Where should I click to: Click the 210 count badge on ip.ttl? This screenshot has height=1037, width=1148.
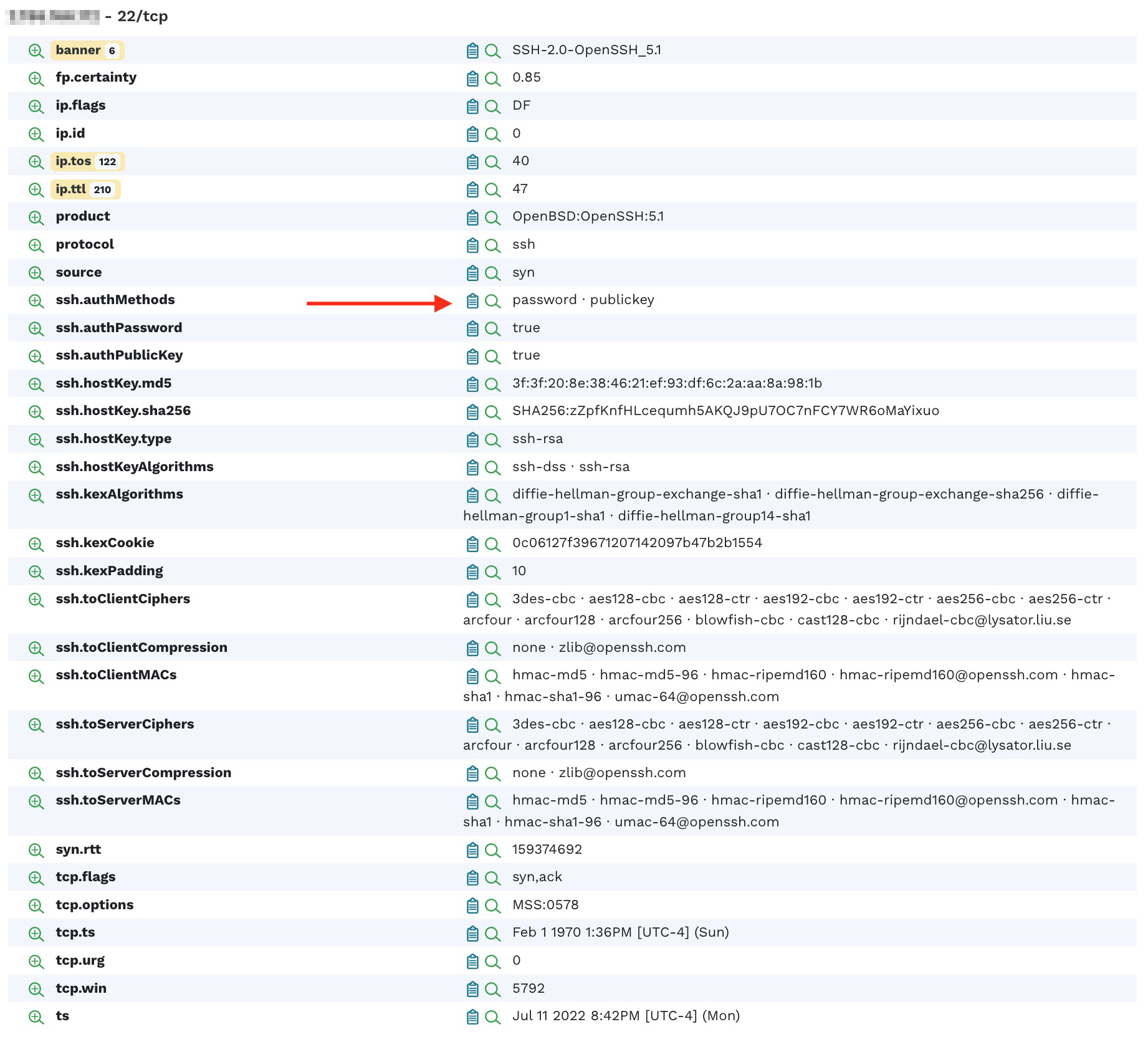click(x=103, y=189)
